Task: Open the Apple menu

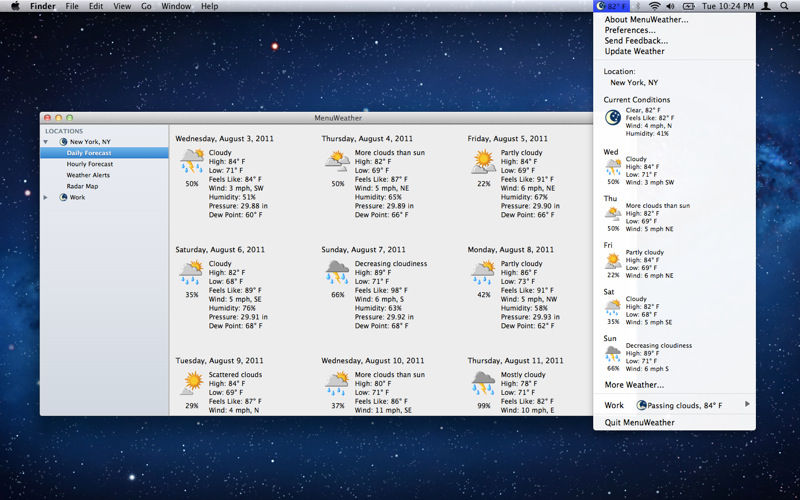Action: (x=15, y=6)
